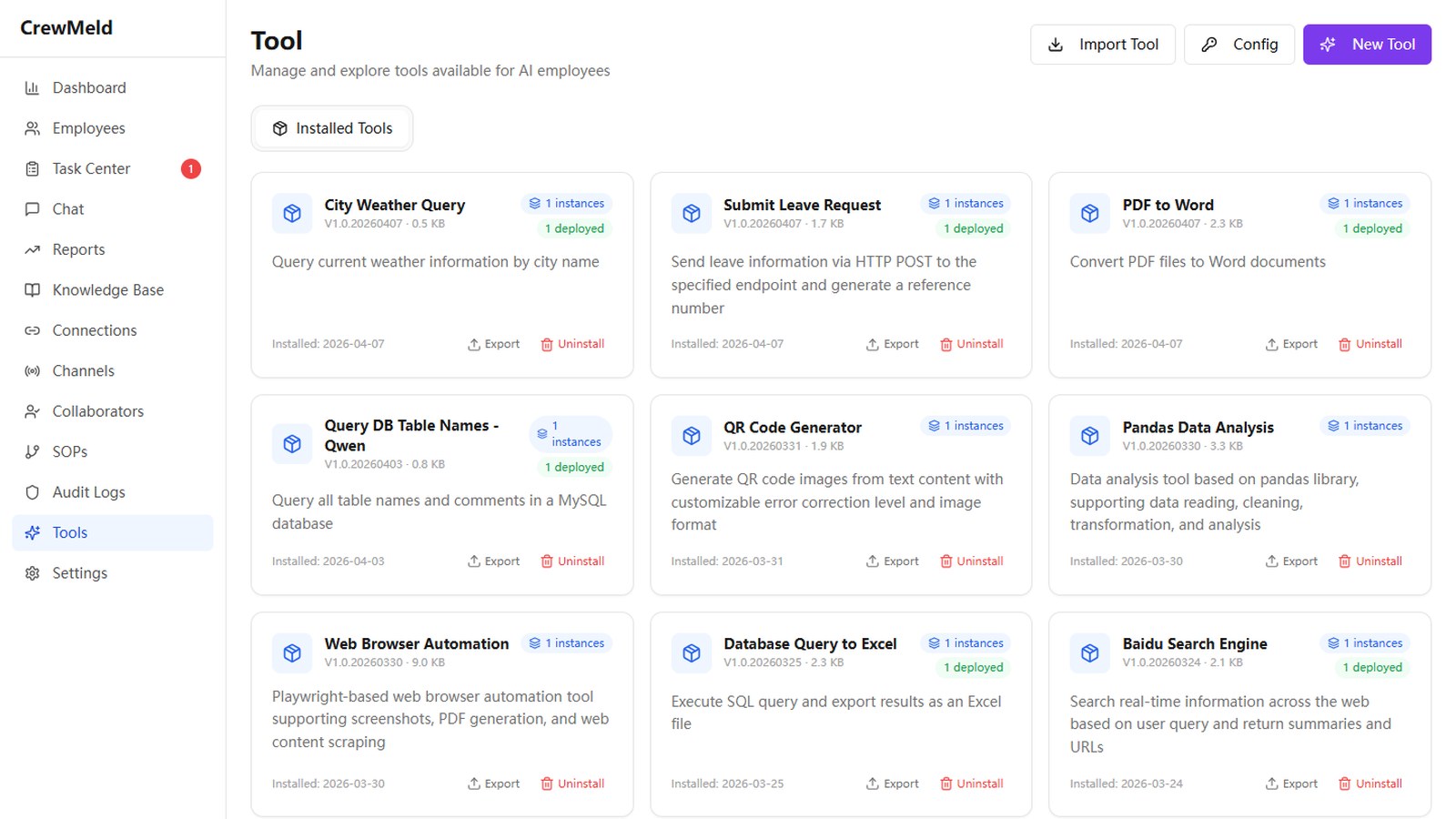
Task: Go to Employees in the sidebar
Action: [113, 128]
